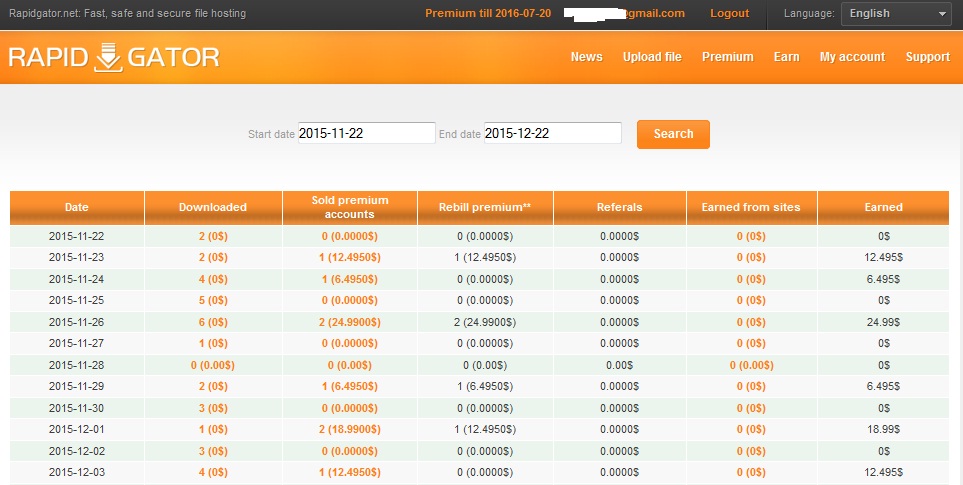Click the Date column header
963x485 pixels.
77,207
